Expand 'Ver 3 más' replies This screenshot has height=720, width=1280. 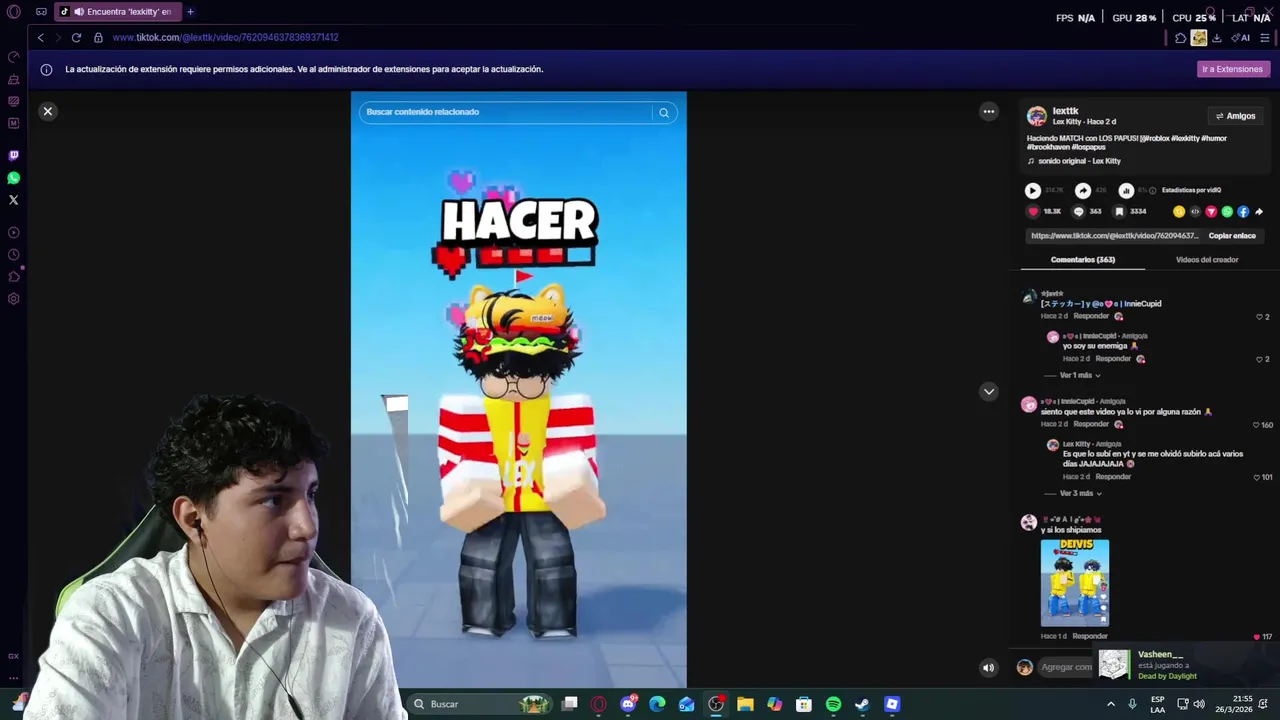[1080, 494]
